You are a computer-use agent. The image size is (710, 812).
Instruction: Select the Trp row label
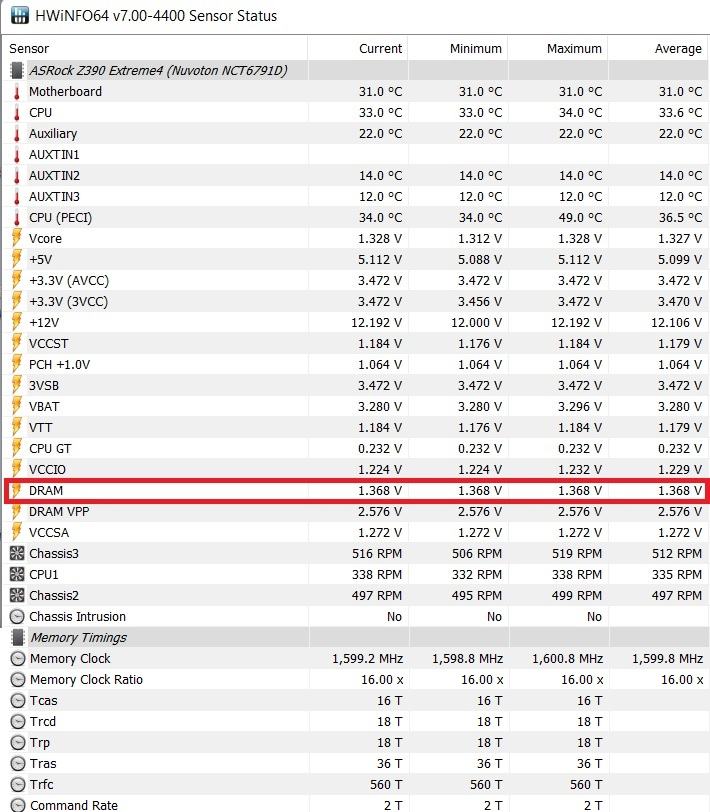[x=39, y=743]
